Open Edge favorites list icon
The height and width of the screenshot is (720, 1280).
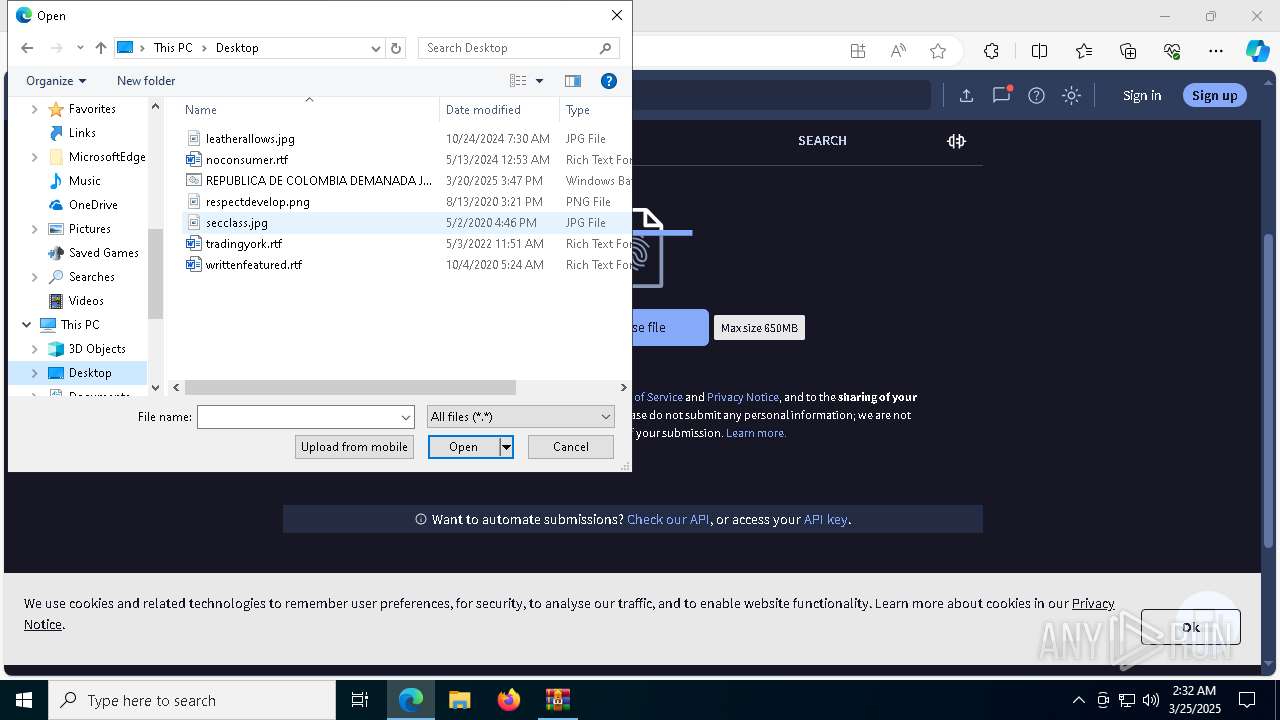pyautogui.click(x=1084, y=51)
